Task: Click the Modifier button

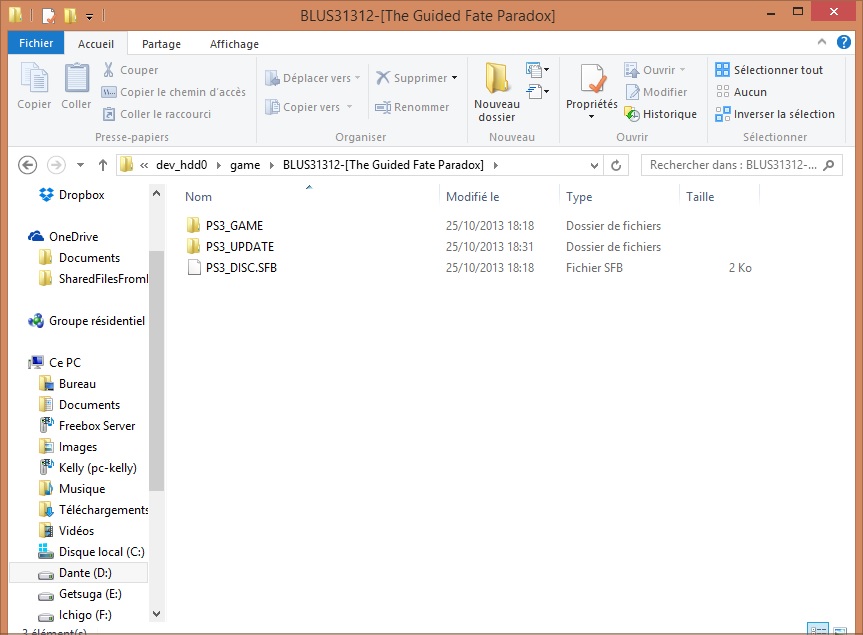Action: coord(656,92)
